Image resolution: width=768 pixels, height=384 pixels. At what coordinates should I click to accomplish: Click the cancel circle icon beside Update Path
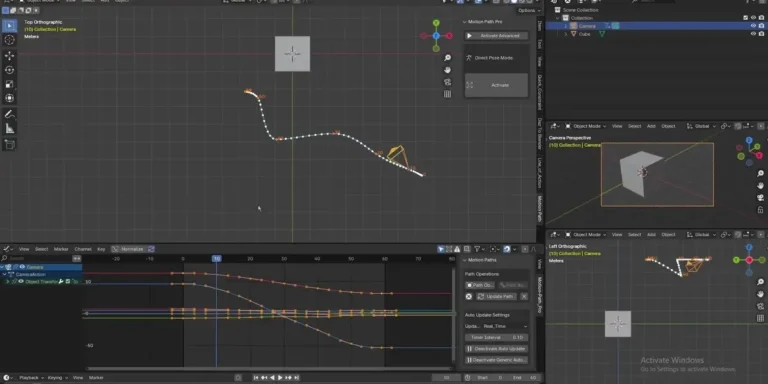point(469,297)
